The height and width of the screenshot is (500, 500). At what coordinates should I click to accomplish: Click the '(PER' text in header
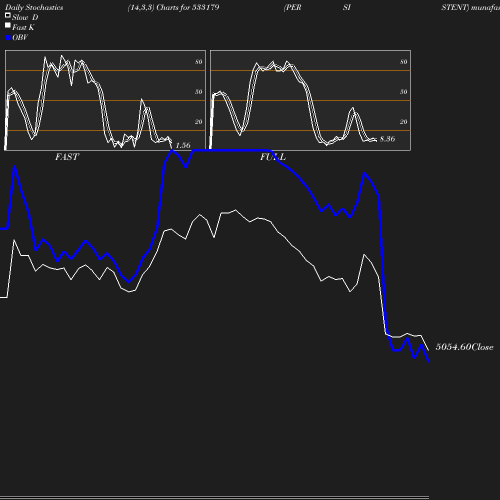(292, 8)
